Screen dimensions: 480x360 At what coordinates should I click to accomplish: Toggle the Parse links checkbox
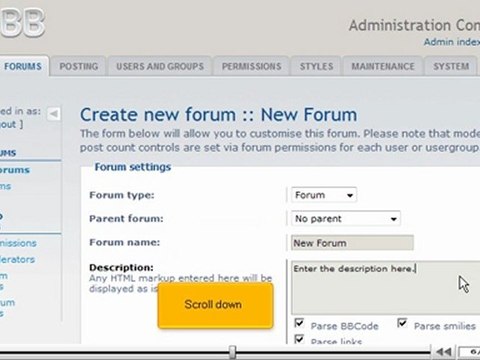(x=299, y=339)
